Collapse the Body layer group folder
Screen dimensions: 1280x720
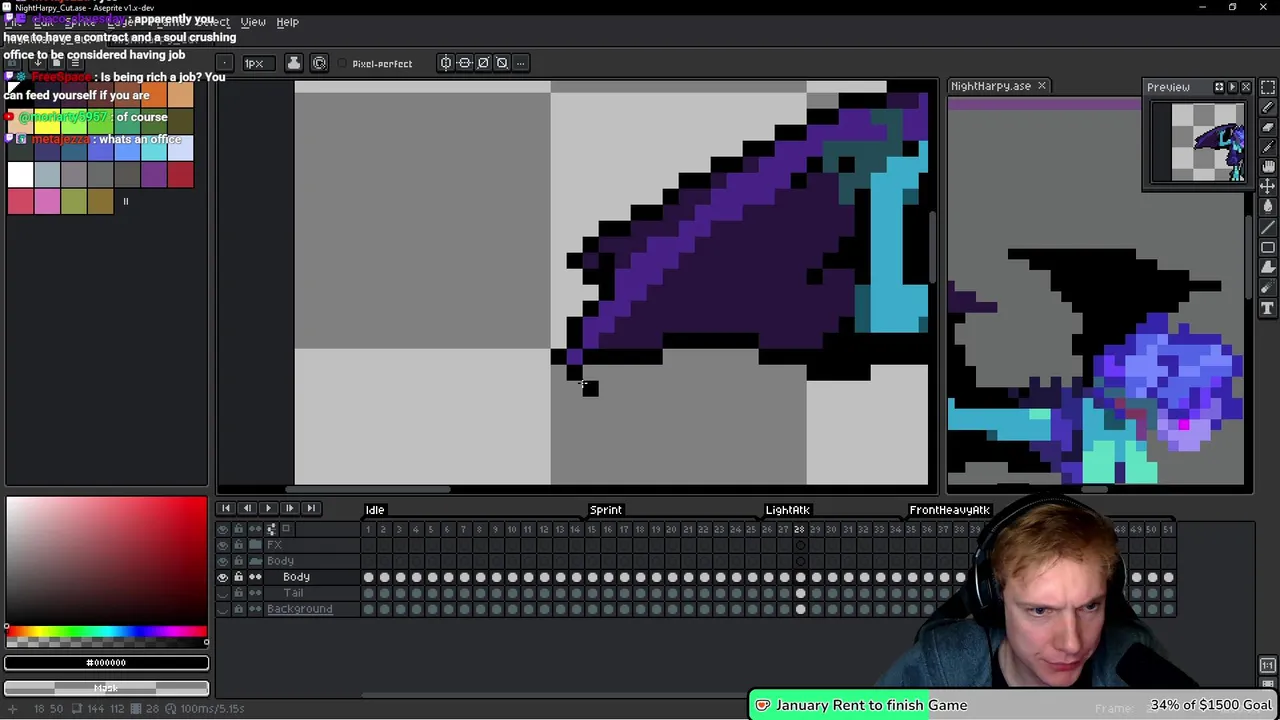[255, 561]
